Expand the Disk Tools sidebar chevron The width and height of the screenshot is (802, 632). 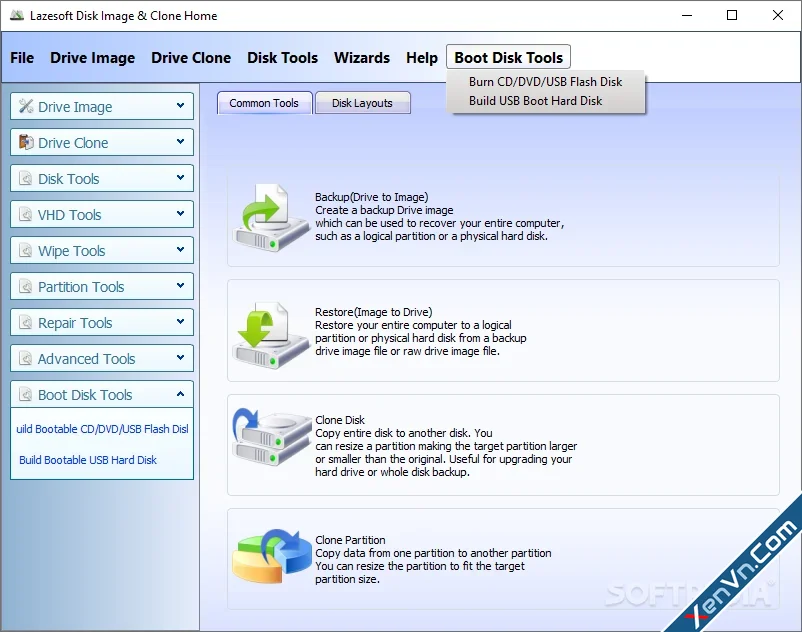[x=180, y=178]
